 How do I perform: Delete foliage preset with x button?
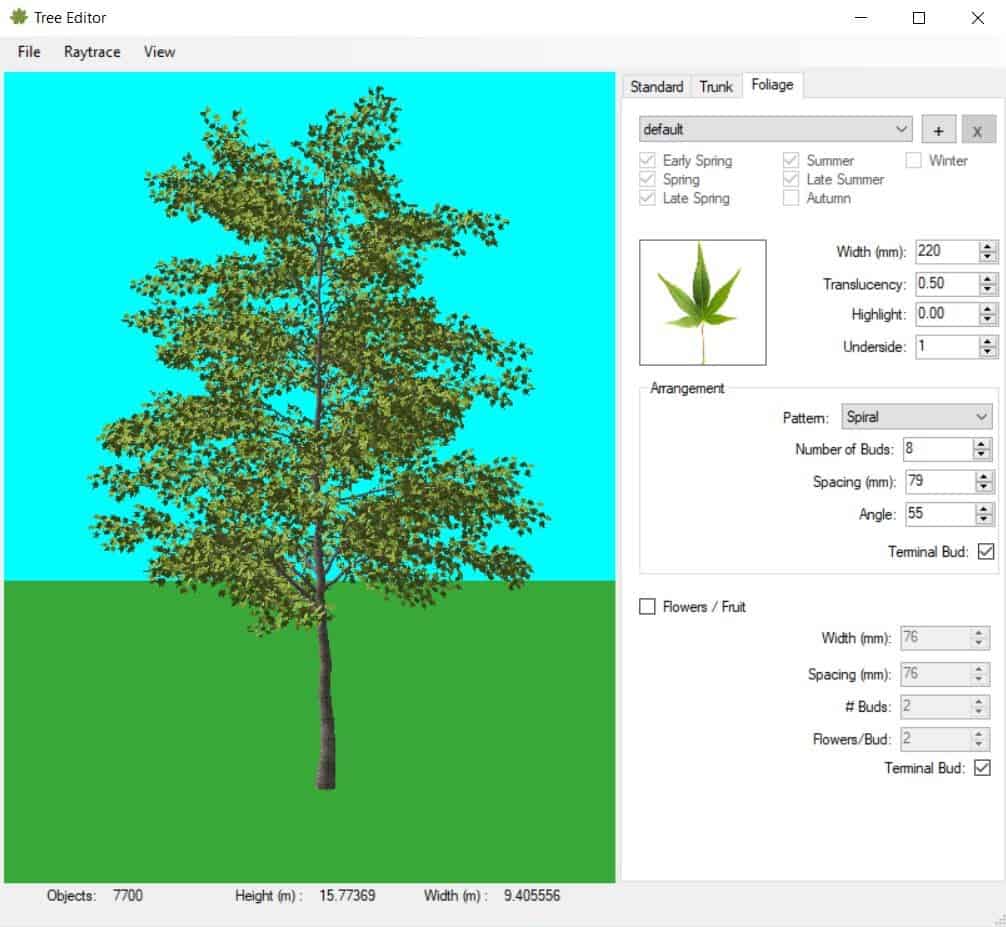pyautogui.click(x=978, y=130)
